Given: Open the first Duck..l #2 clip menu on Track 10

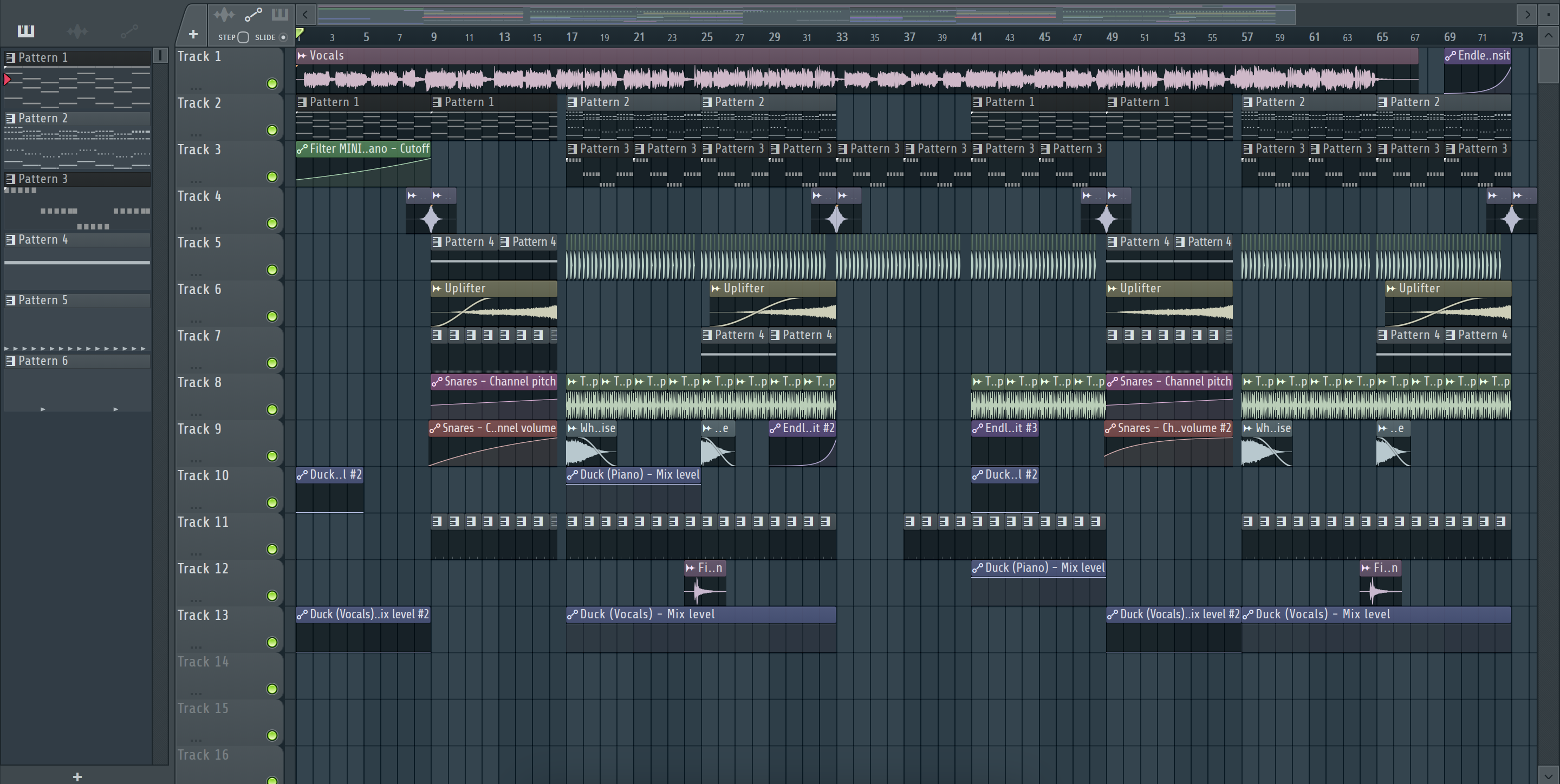Looking at the screenshot, I should [302, 475].
